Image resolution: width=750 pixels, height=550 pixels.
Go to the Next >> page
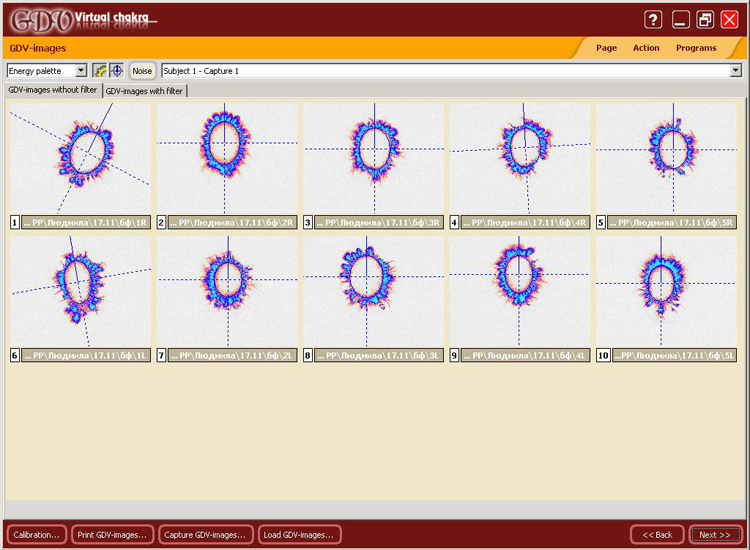pyautogui.click(x=714, y=535)
